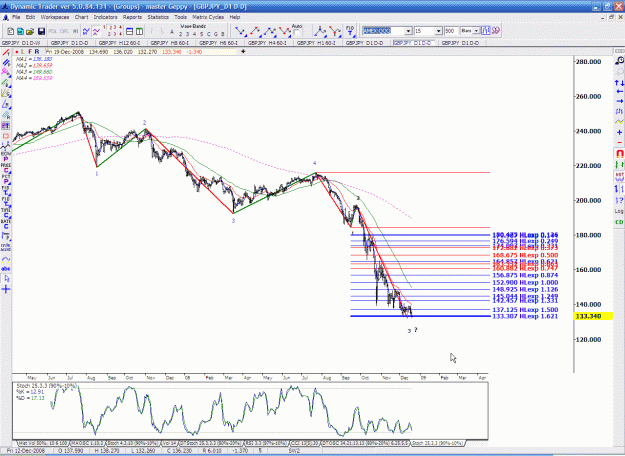Viewport: 625px width, 456px height.
Task: Toggle wave band C
Action: click(209, 34)
